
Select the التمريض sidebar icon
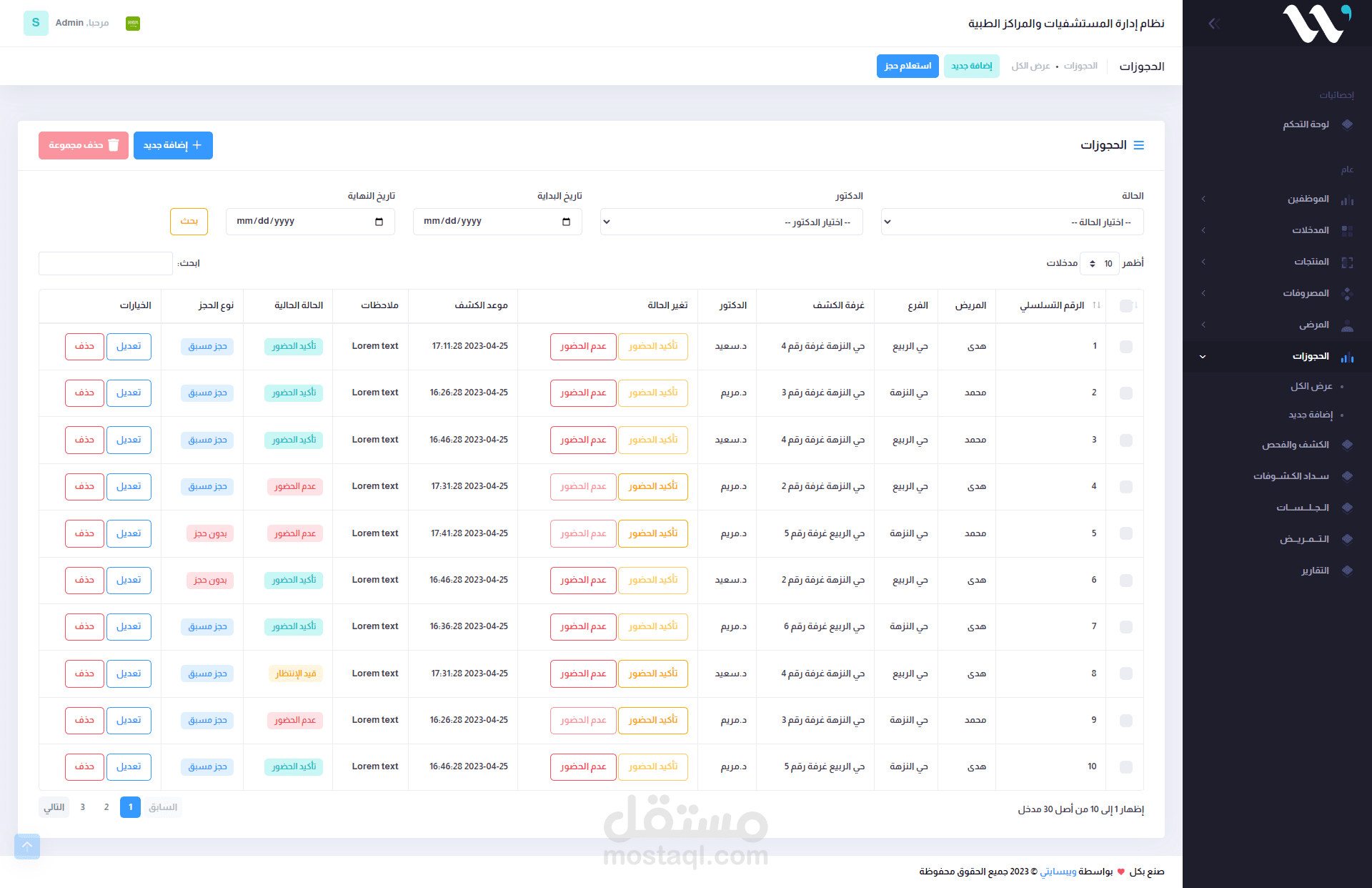pyautogui.click(x=1348, y=538)
